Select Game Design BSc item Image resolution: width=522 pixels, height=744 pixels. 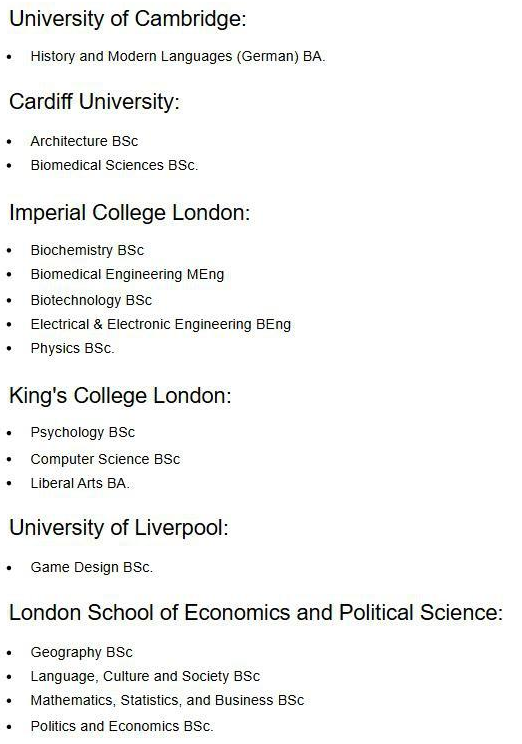[x=92, y=567]
